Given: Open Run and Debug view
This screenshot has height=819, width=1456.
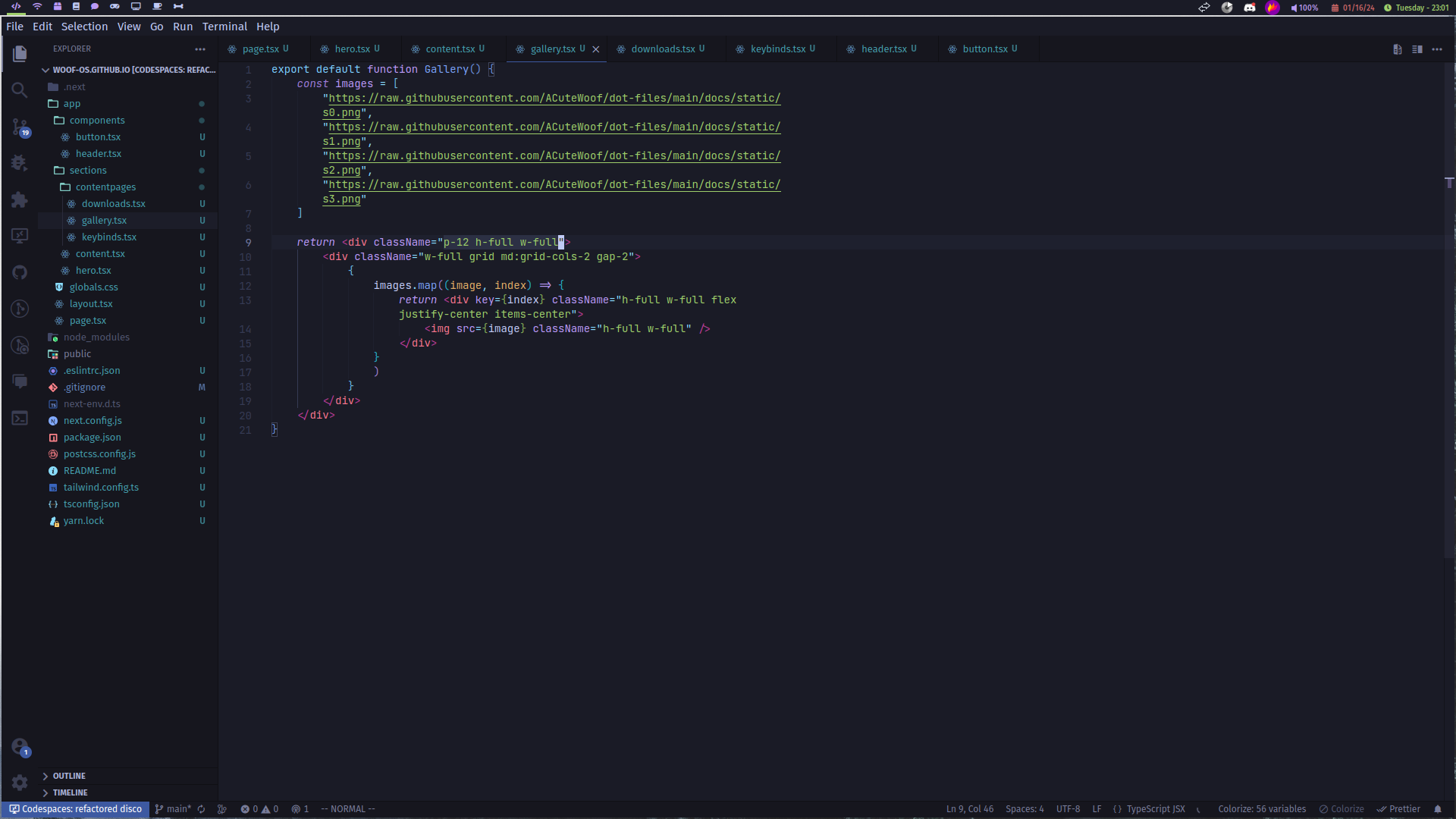Looking at the screenshot, I should pyautogui.click(x=20, y=163).
